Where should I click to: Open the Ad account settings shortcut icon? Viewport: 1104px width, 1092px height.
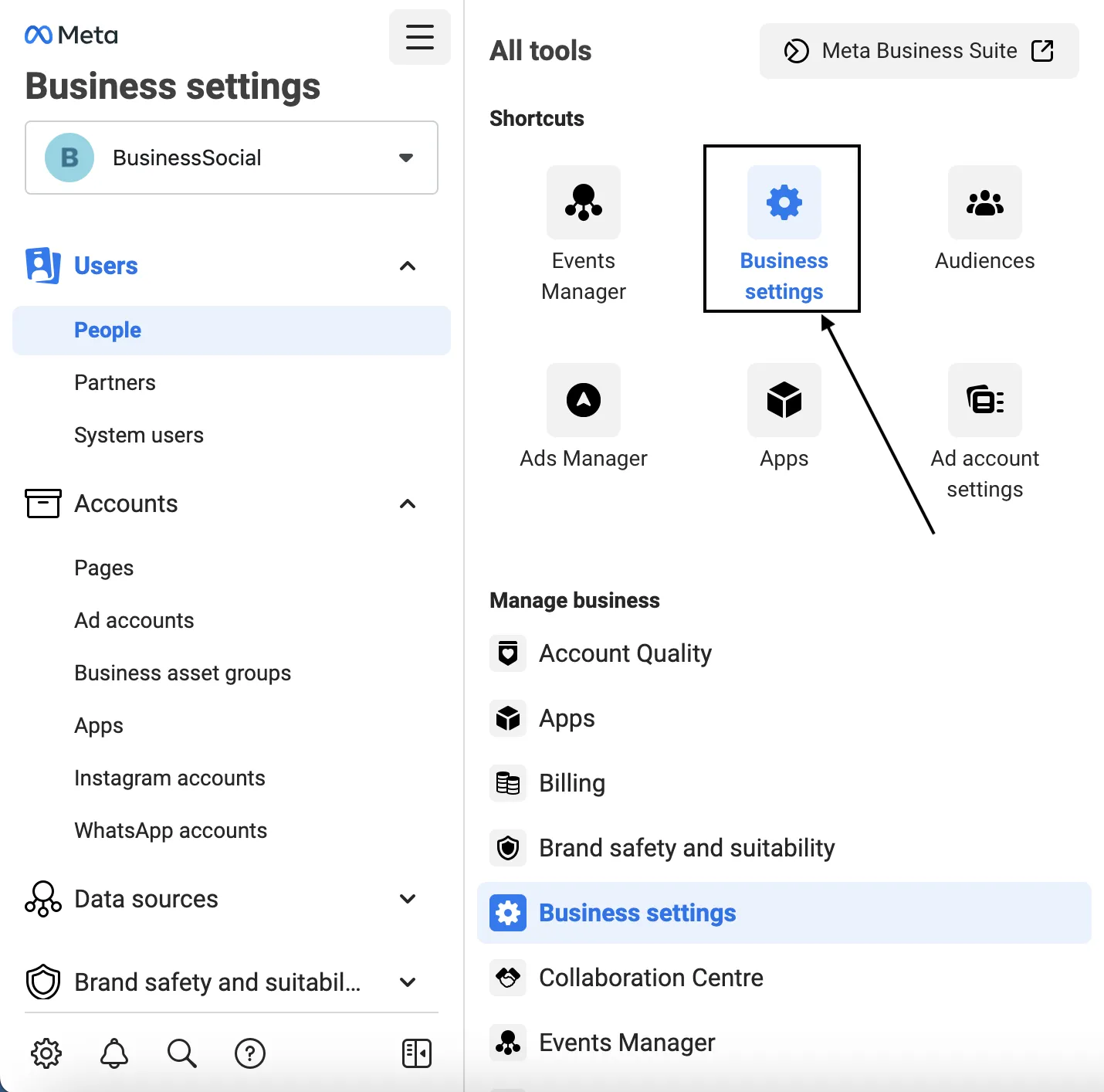pos(985,400)
